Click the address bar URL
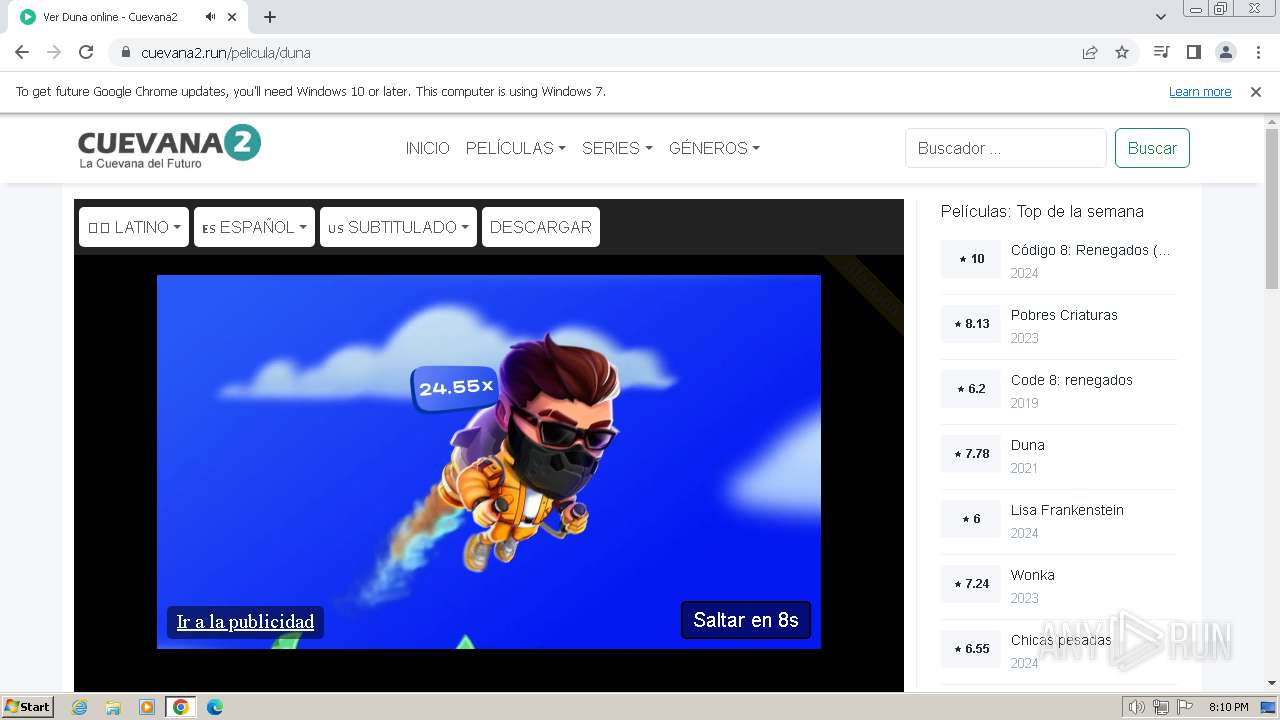Viewport: 1280px width, 720px height. tap(226, 53)
